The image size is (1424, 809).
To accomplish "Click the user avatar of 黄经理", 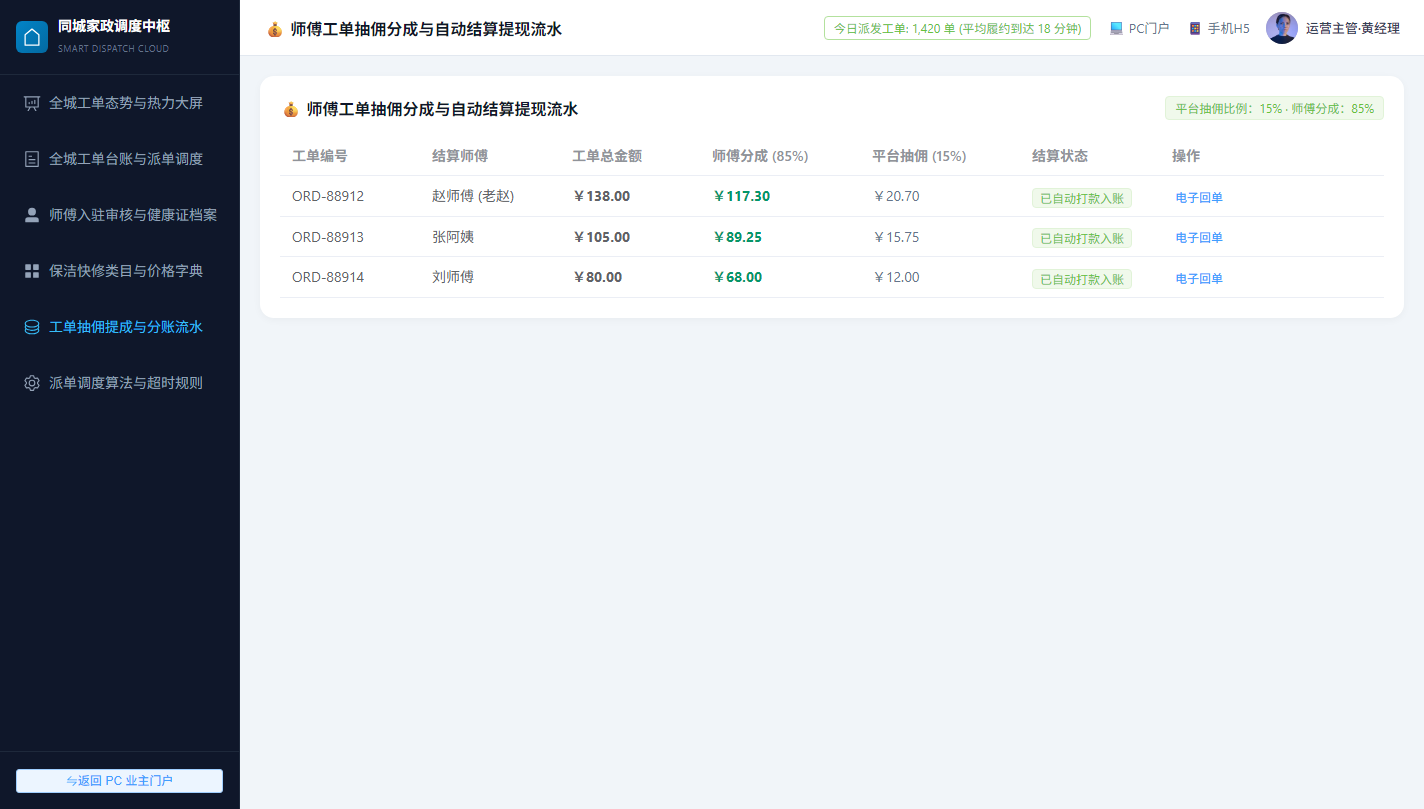I will pyautogui.click(x=1282, y=28).
